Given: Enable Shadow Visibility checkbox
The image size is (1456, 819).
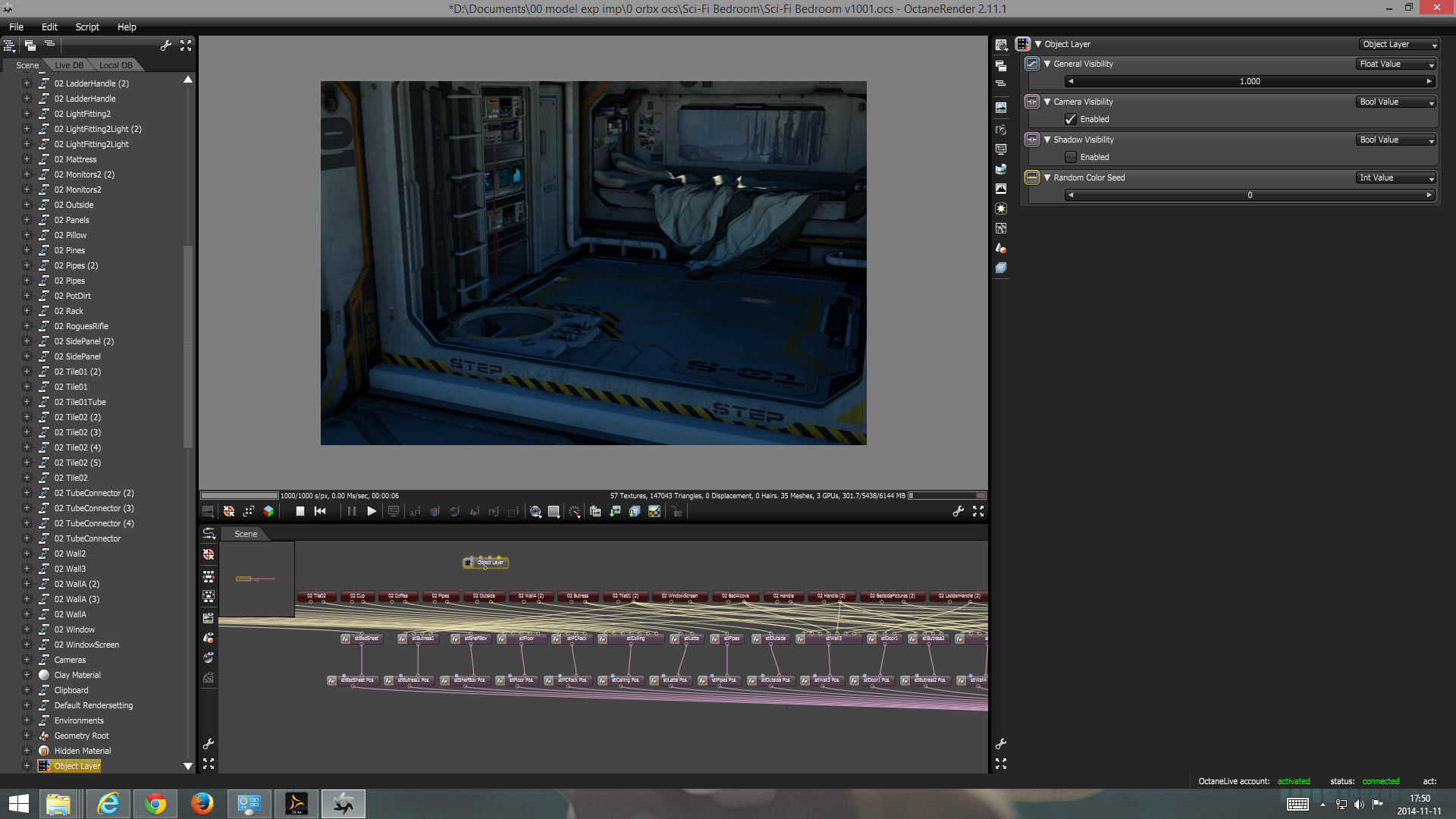Looking at the screenshot, I should [x=1071, y=157].
